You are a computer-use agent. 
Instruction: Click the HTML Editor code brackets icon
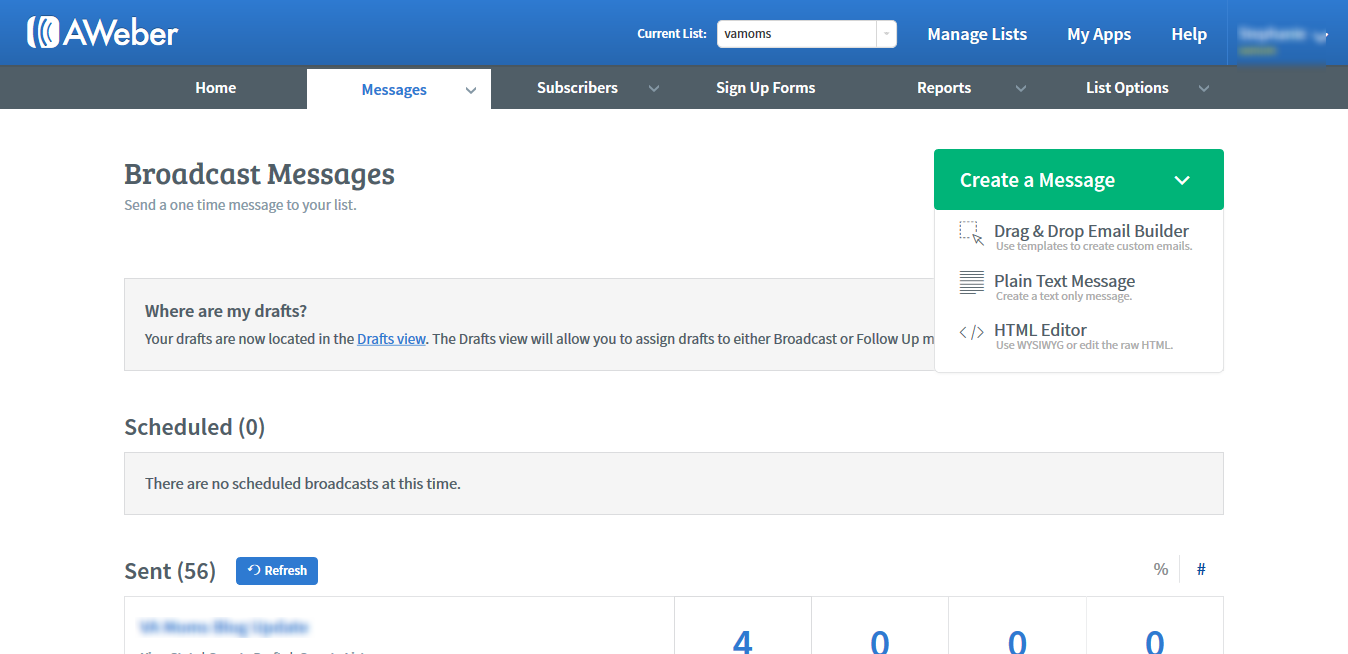coord(971,333)
